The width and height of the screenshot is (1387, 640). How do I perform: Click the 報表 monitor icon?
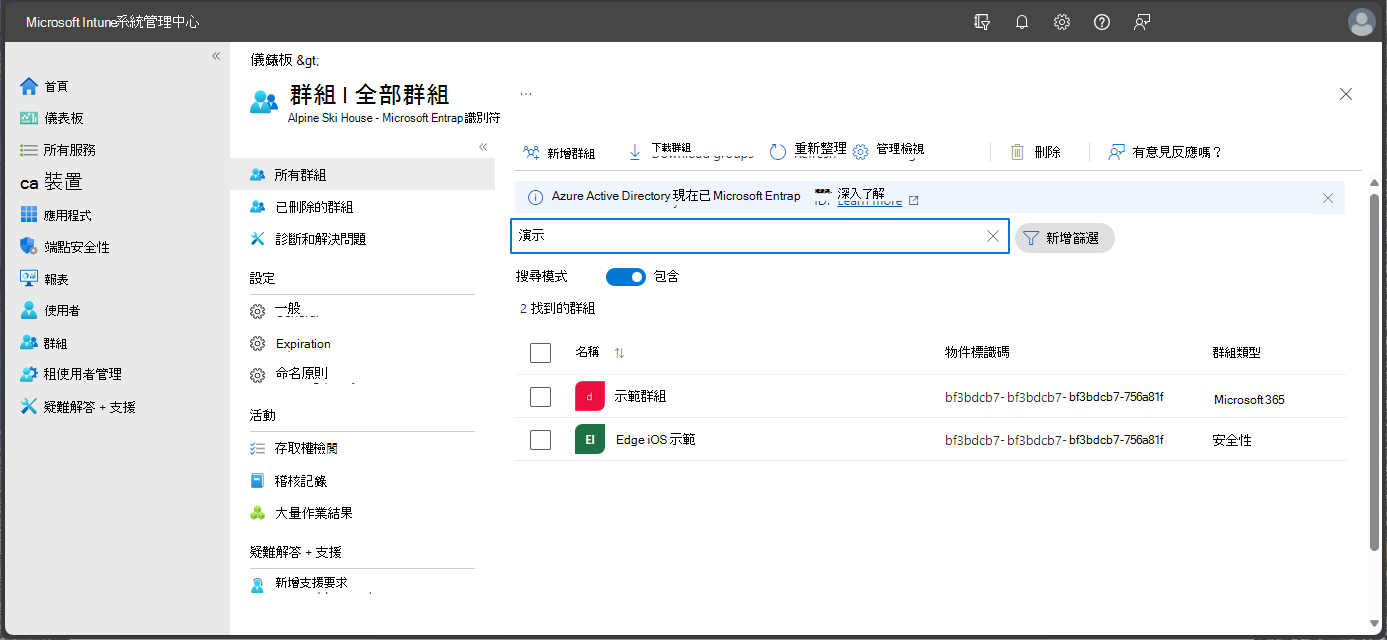click(x=29, y=279)
